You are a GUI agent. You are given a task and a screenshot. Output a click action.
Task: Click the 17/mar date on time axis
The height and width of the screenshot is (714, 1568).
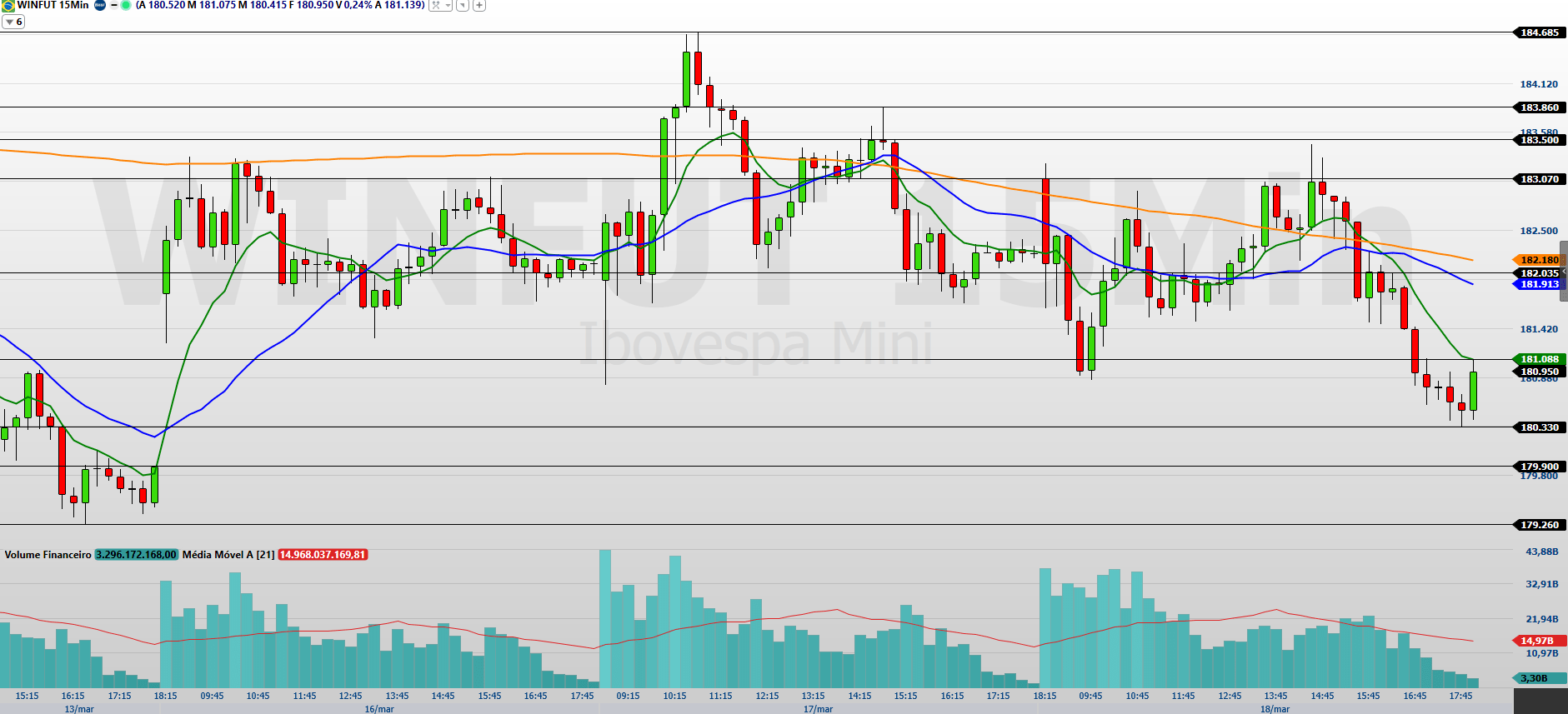[x=818, y=709]
